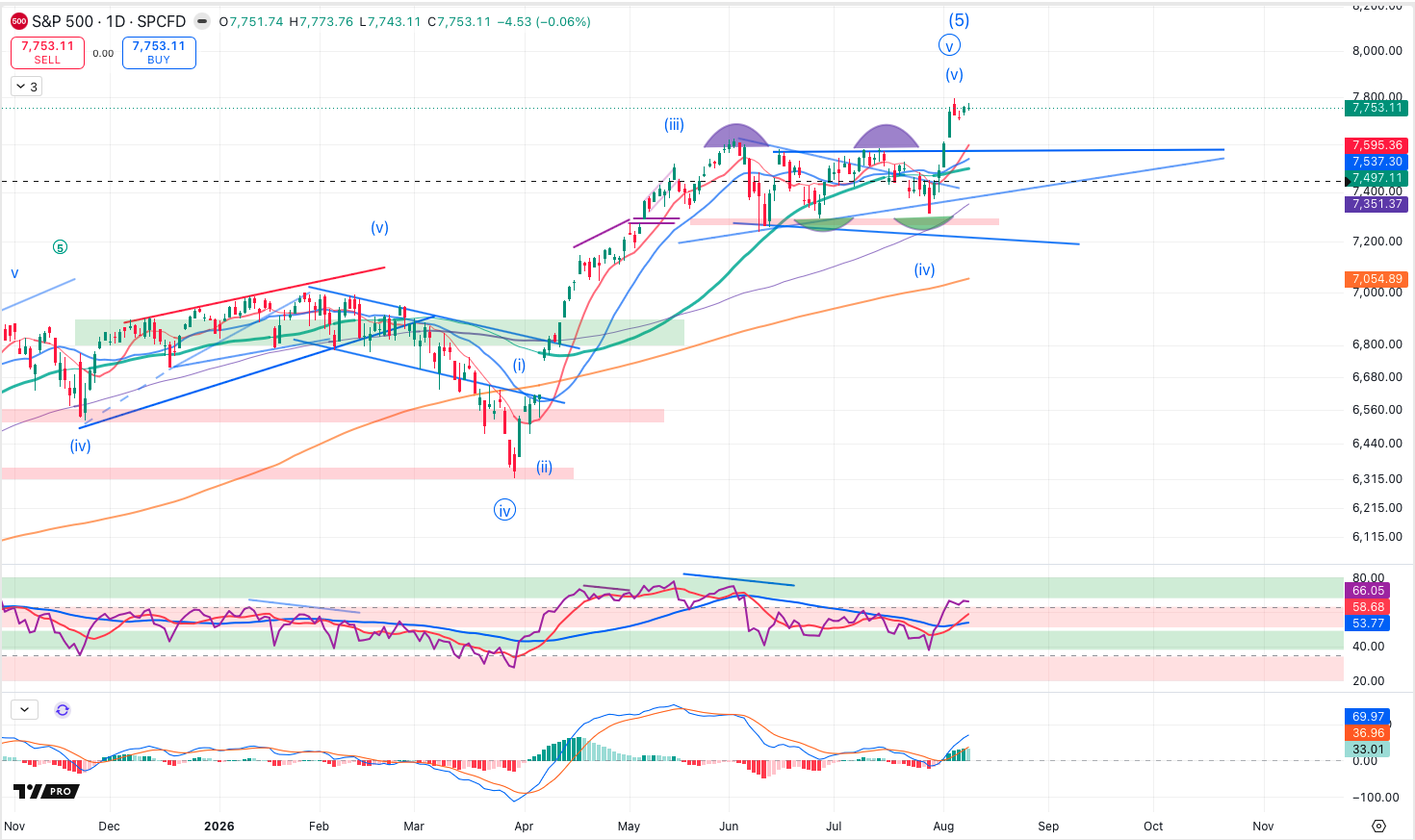Image resolution: width=1415 pixels, height=840 pixels.
Task: Expand the collapsed 3 indicators legend
Action: coord(26,87)
